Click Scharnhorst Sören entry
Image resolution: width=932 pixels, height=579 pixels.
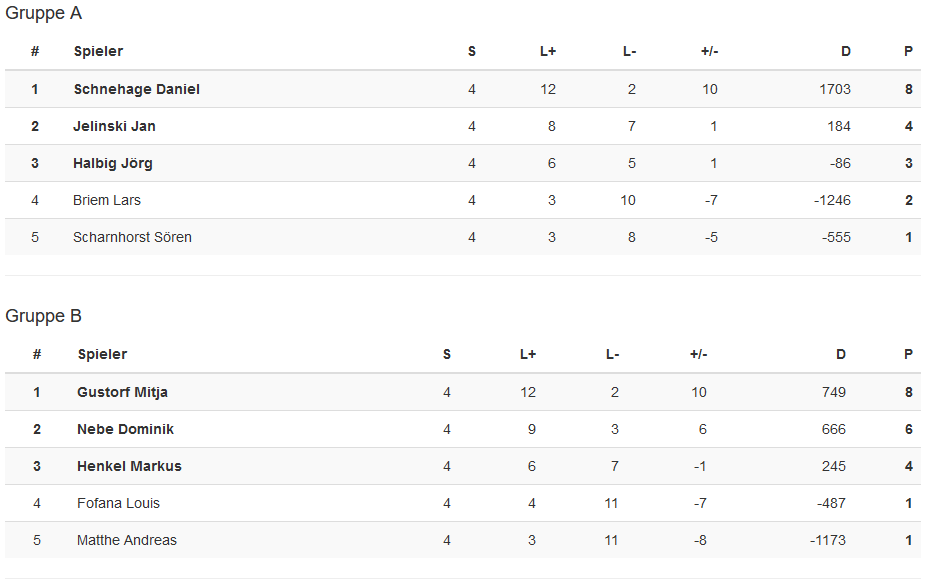pos(132,237)
